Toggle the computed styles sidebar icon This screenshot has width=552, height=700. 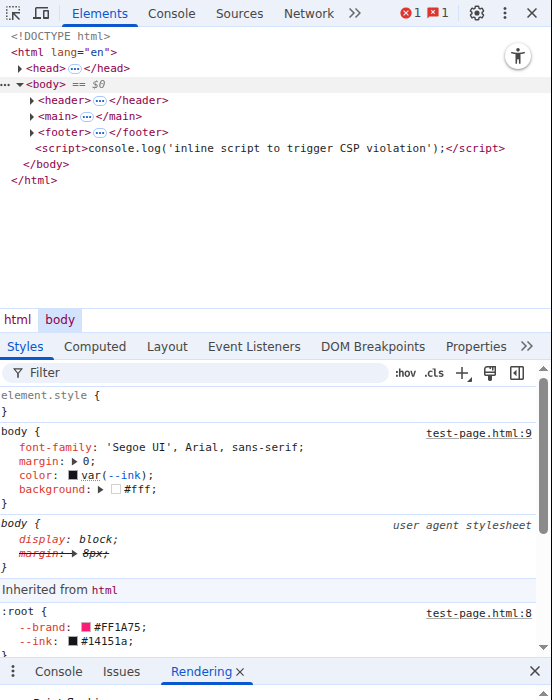(x=517, y=373)
